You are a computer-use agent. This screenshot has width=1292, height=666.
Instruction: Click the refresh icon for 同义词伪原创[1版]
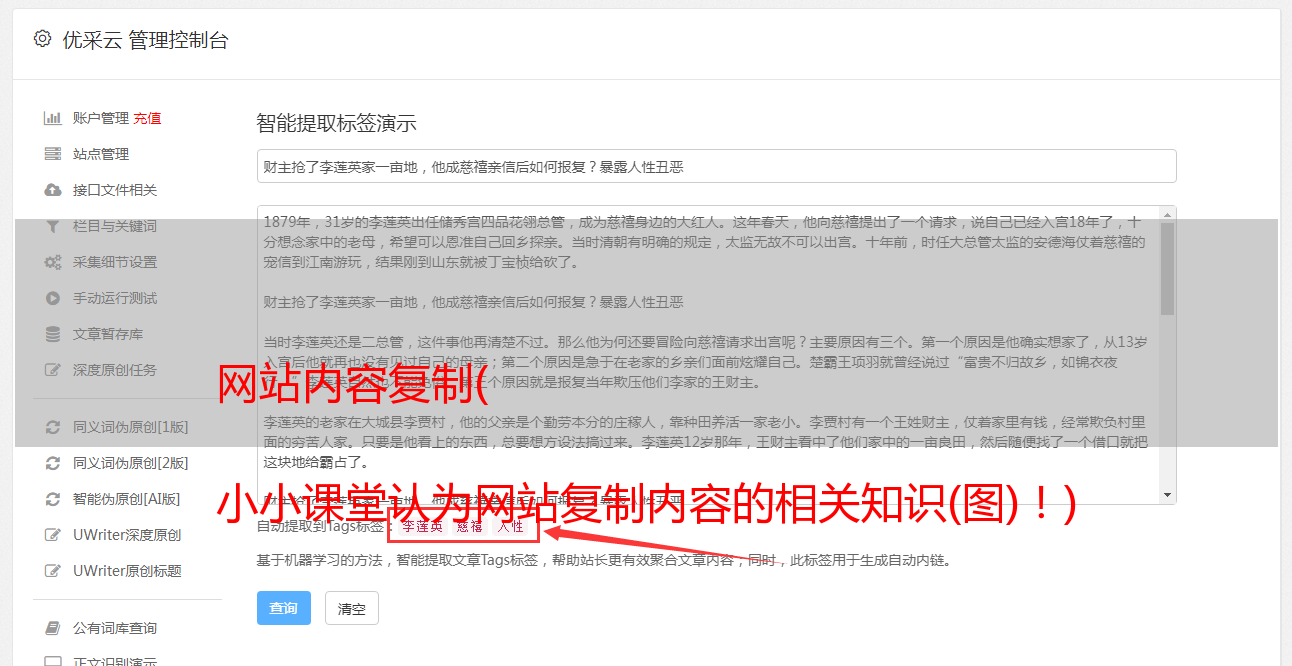(52, 427)
